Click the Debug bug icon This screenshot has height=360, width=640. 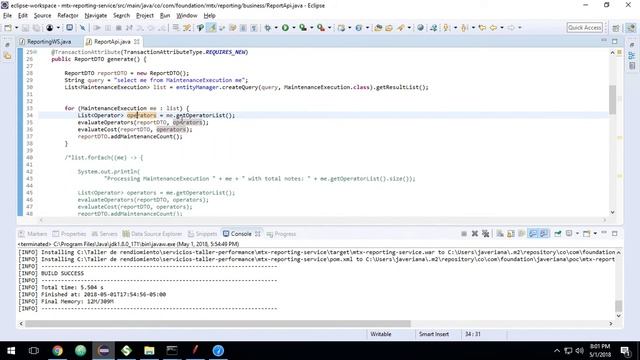[x=267, y=28]
